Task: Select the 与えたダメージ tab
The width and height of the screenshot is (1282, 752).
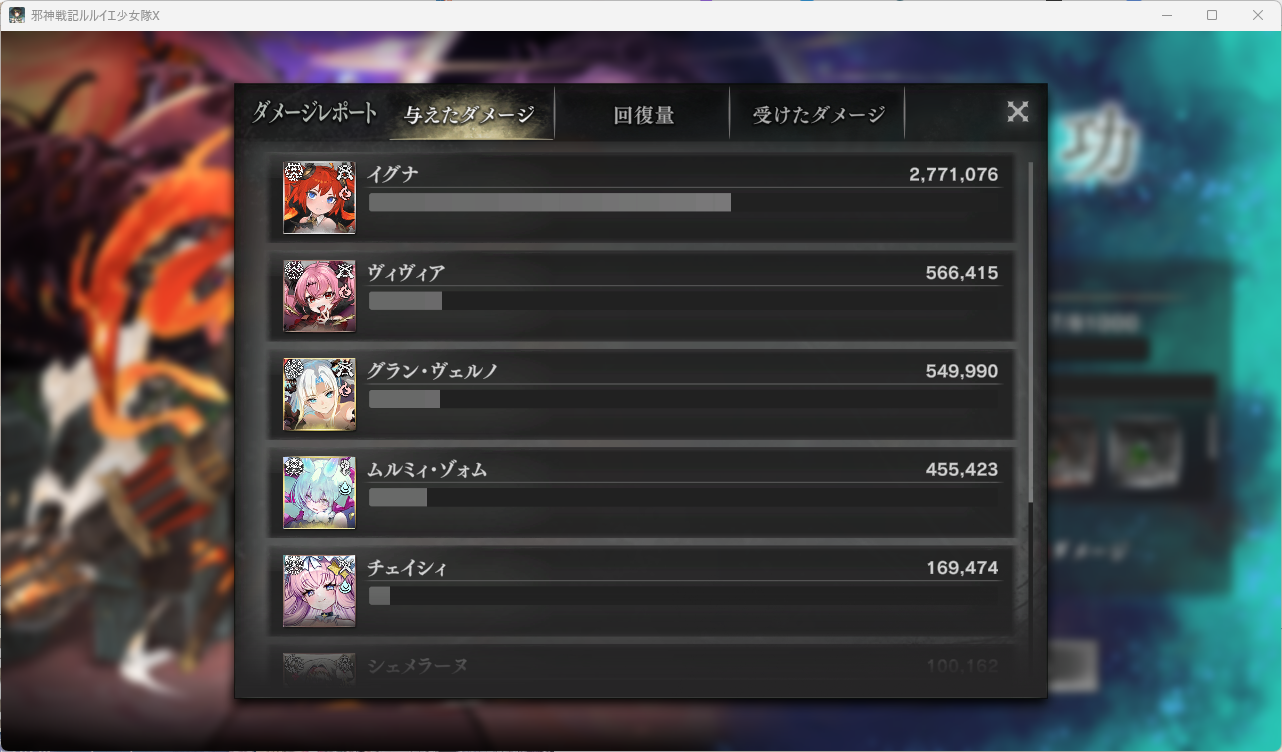Action: [470, 114]
